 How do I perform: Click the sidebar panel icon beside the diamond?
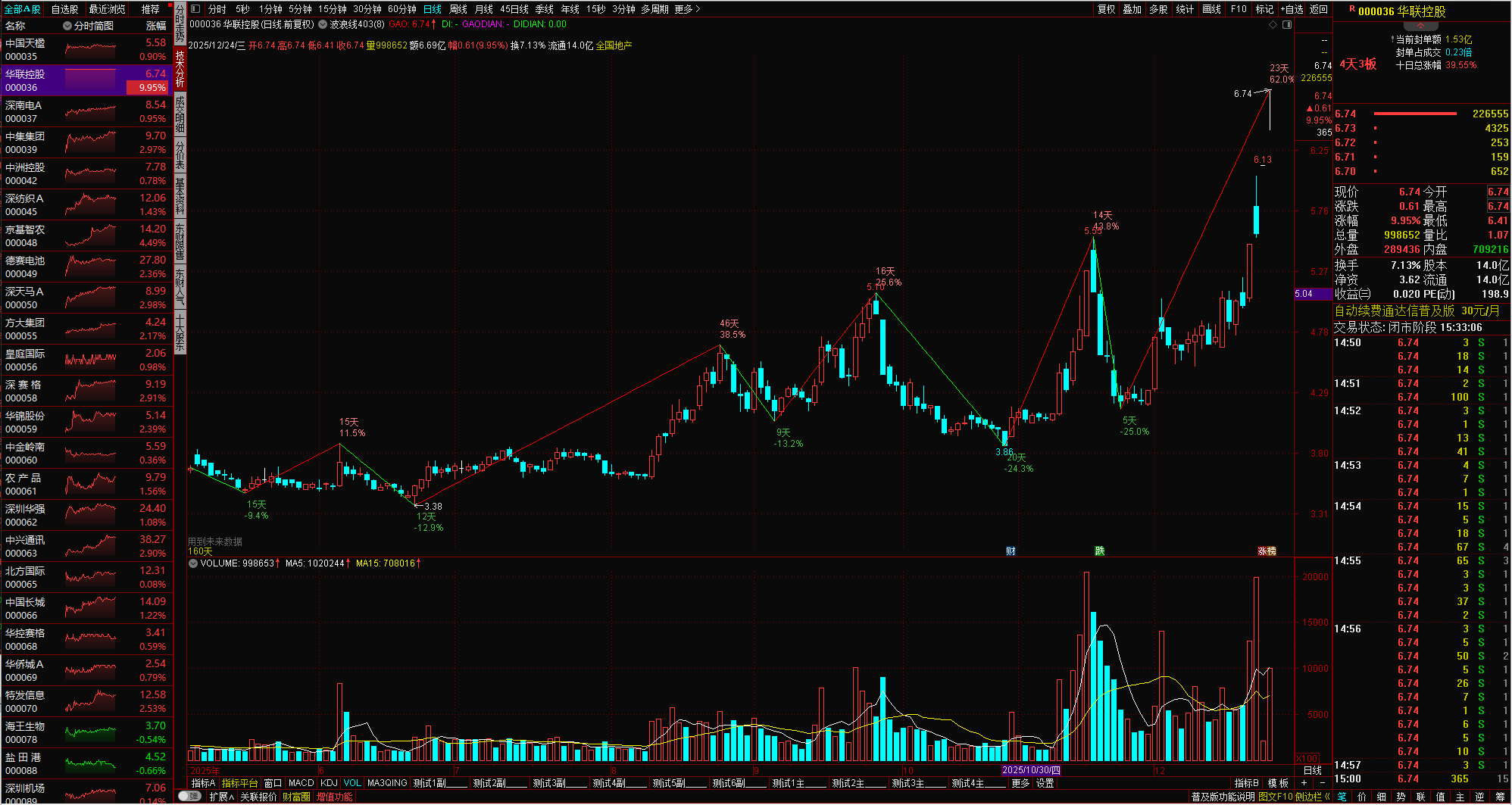pos(1287,24)
